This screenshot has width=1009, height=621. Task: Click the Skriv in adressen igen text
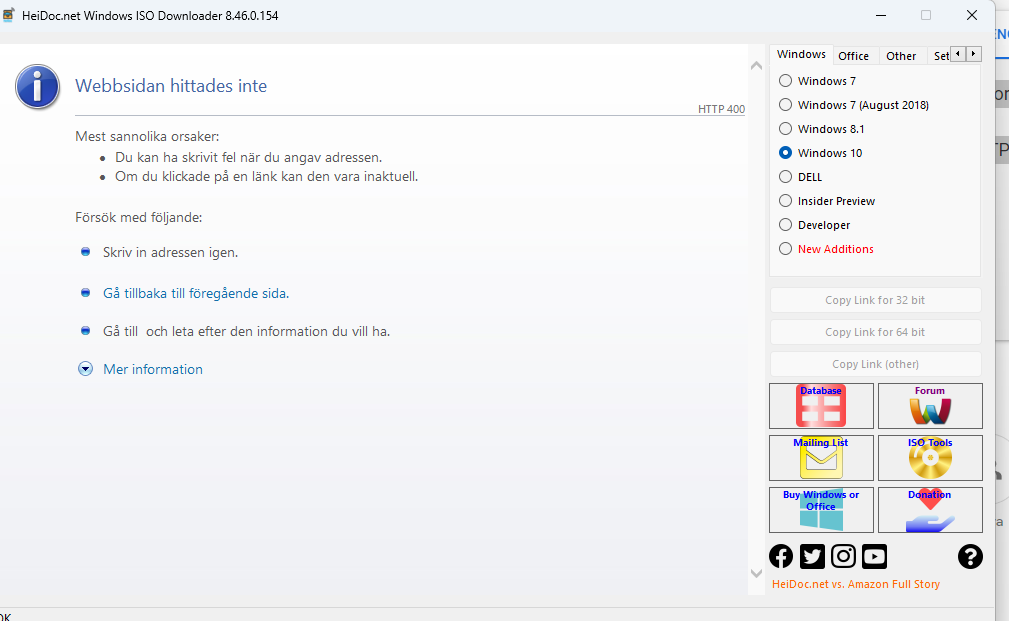[x=171, y=252]
